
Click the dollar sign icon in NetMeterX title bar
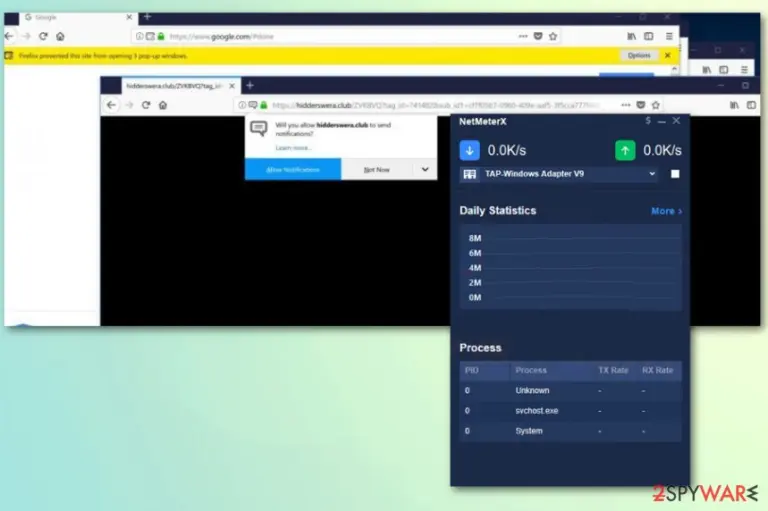pyautogui.click(x=648, y=121)
